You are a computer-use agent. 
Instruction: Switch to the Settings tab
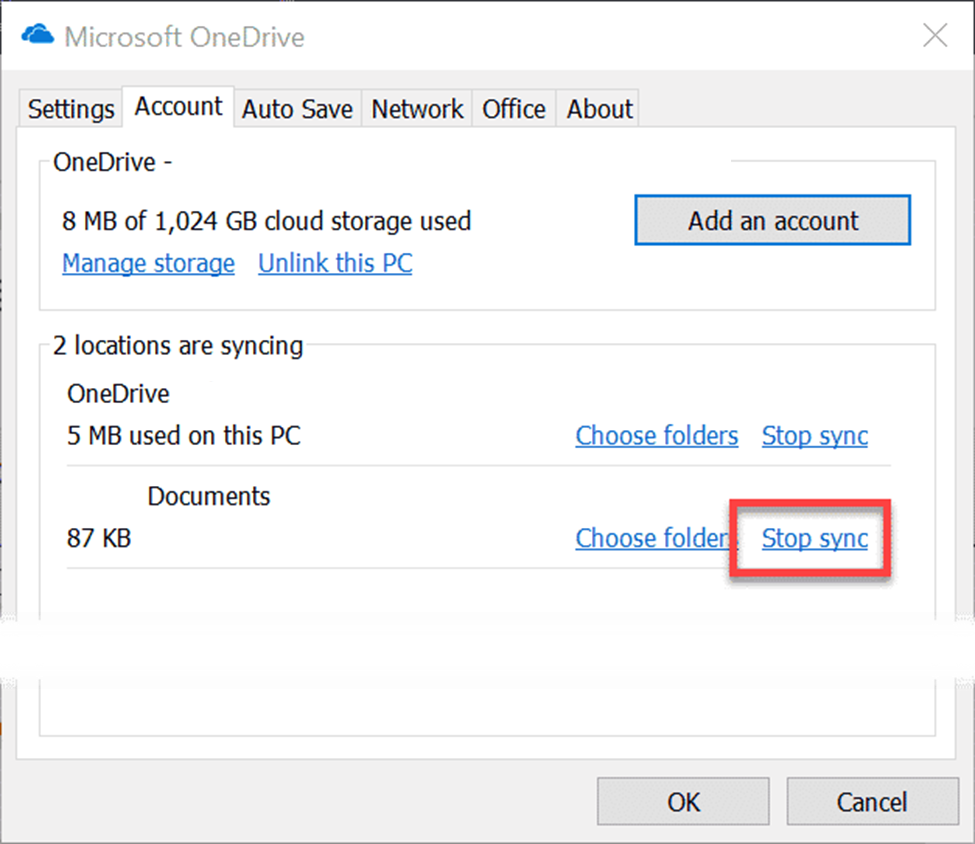69,108
